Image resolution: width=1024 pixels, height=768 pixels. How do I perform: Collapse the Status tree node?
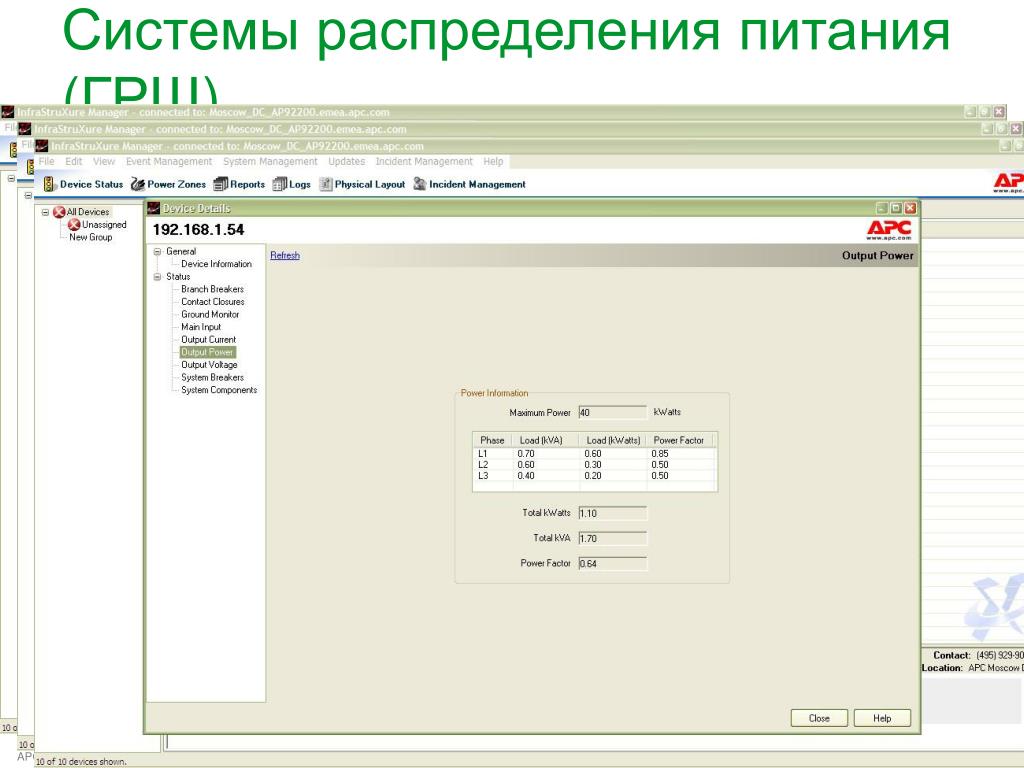click(157, 277)
